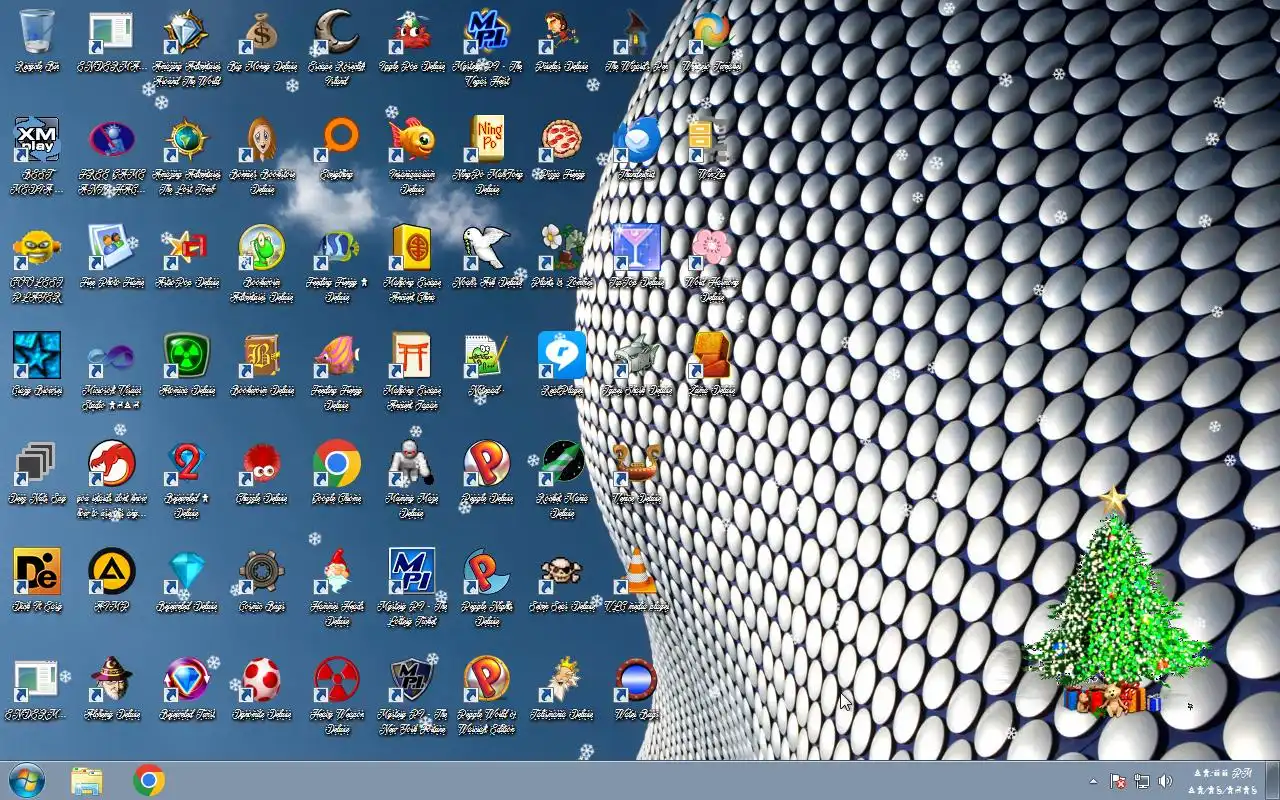Screen dimensions: 1280x800
Task: Launch Peggle World of Warcraft Edition
Action: [487, 680]
